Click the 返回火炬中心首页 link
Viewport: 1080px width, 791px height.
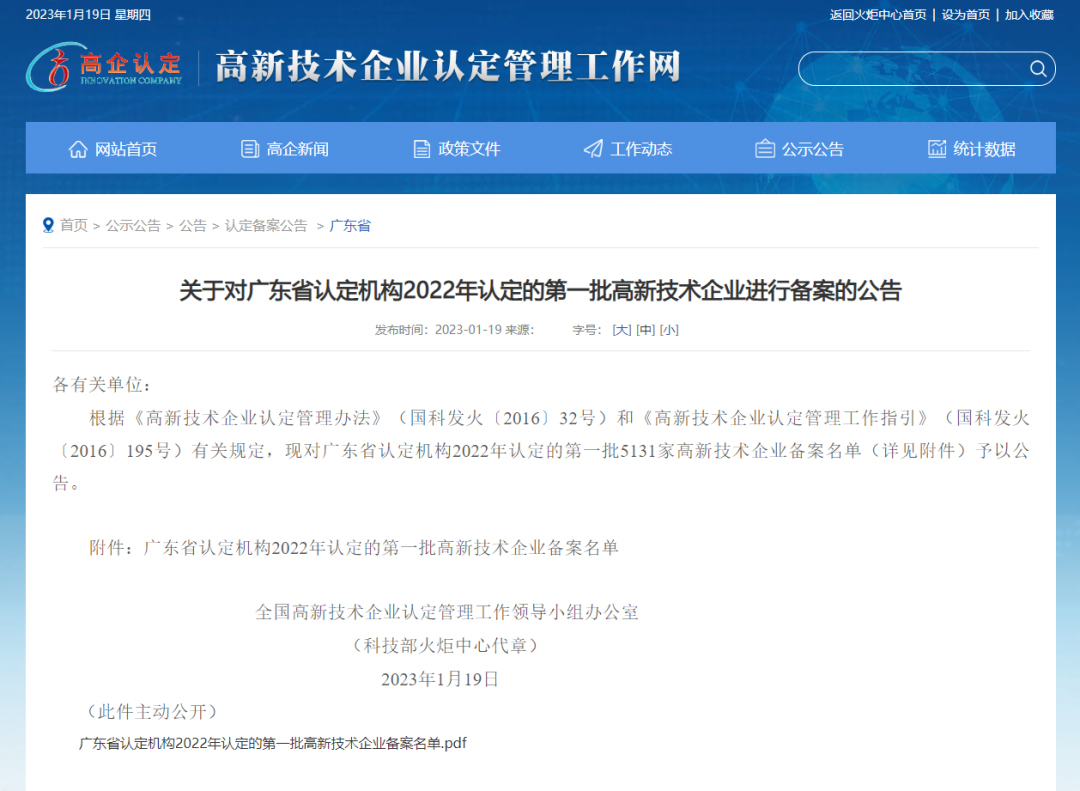[x=878, y=14]
